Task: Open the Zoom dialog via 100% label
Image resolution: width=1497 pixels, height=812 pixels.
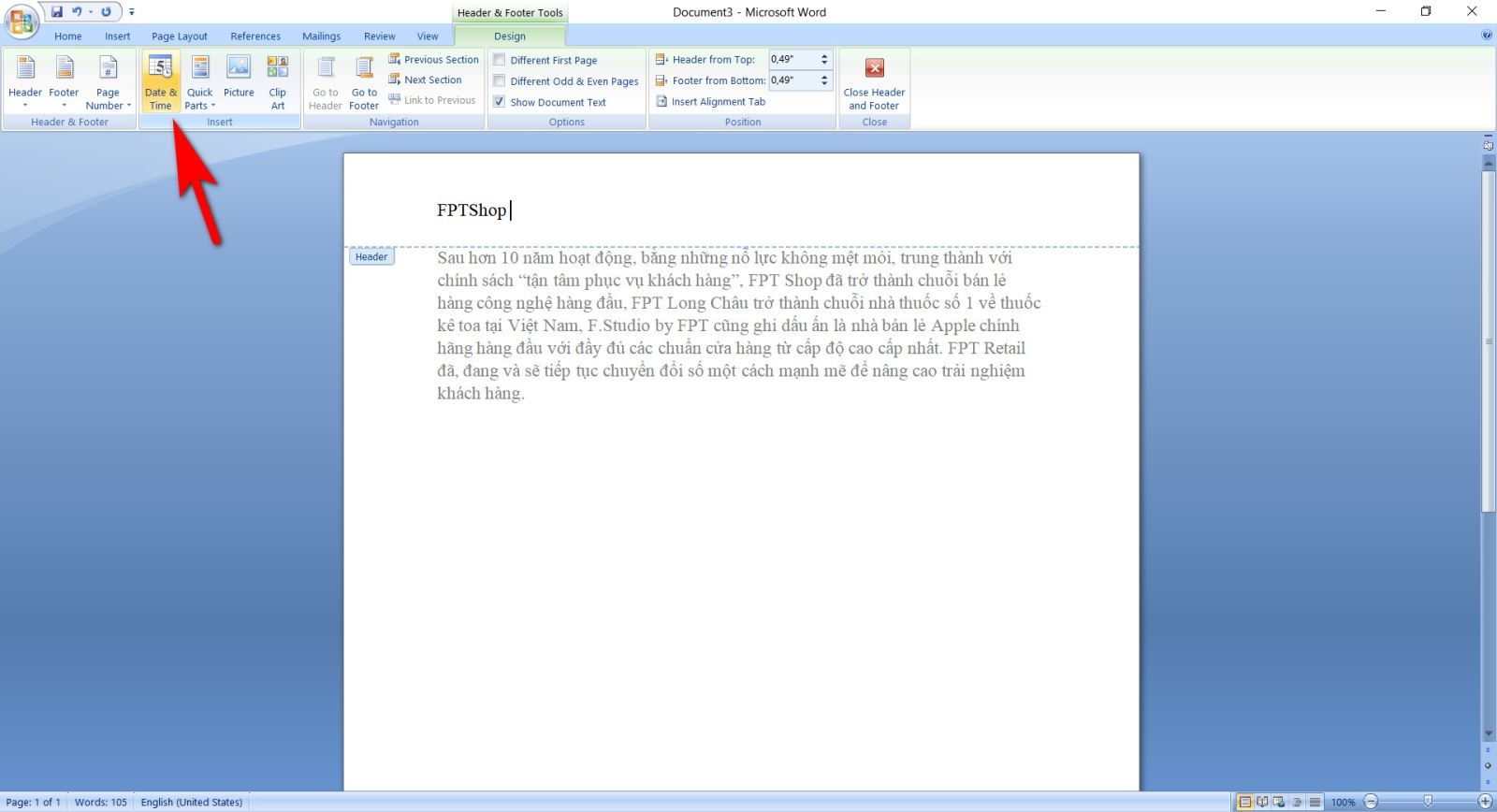Action: pyautogui.click(x=1343, y=802)
